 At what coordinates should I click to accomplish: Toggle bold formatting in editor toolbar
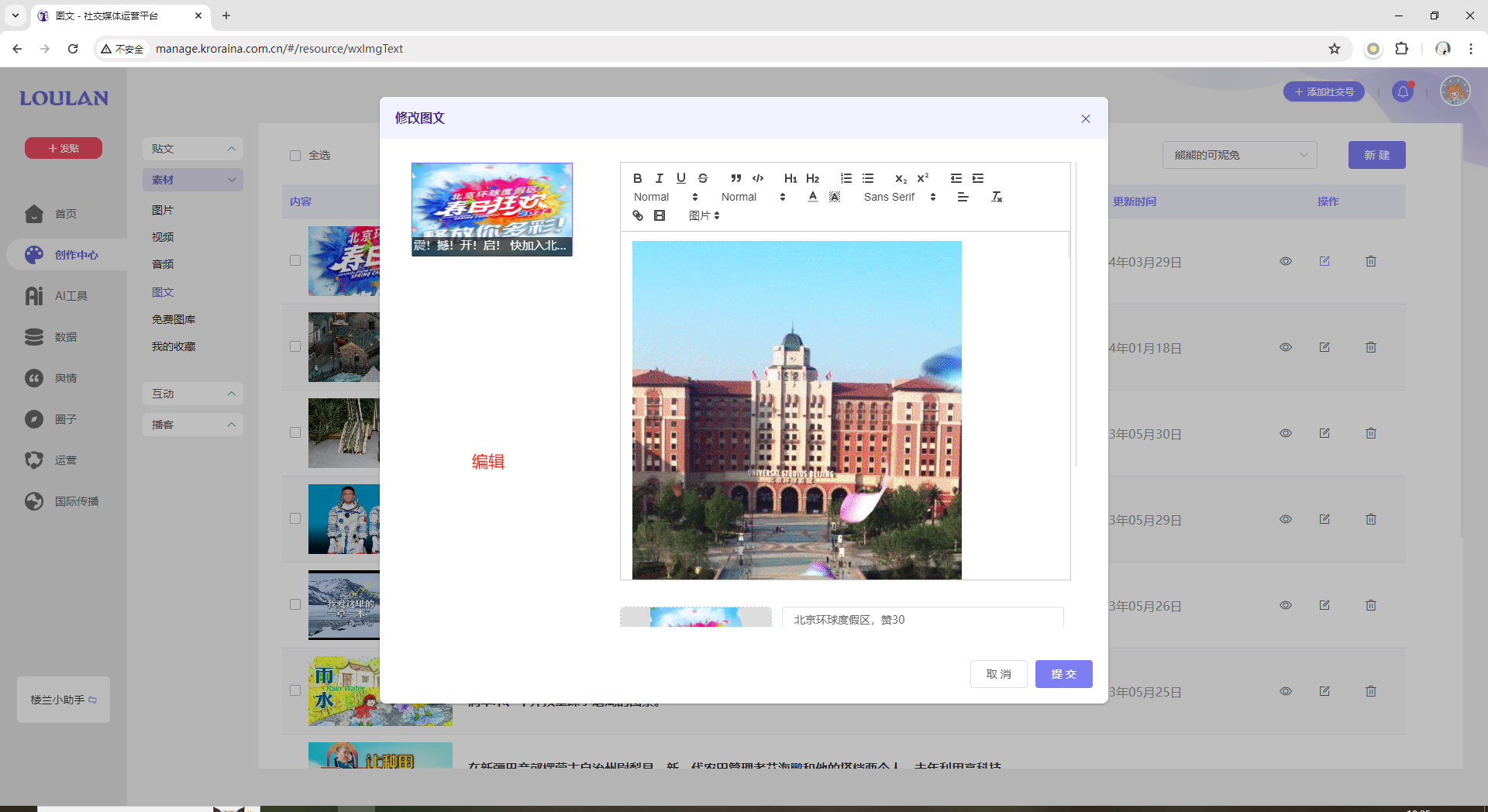pyautogui.click(x=637, y=178)
